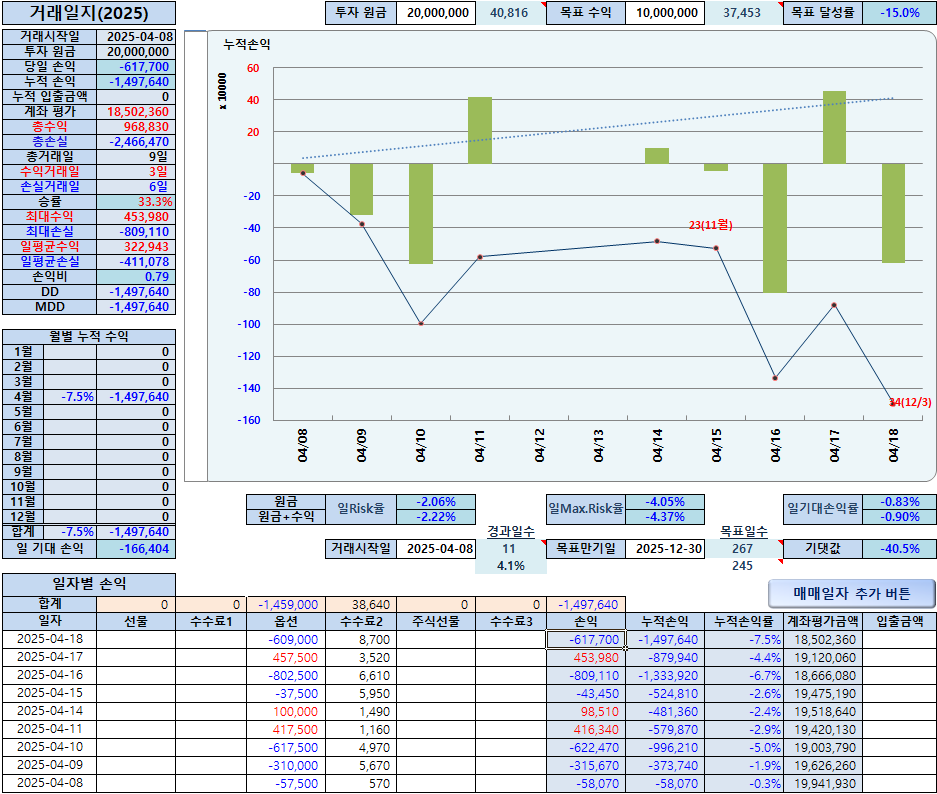The image size is (937, 794).
Task: Click the 최대손실 value -809,110
Action: [x=136, y=231]
